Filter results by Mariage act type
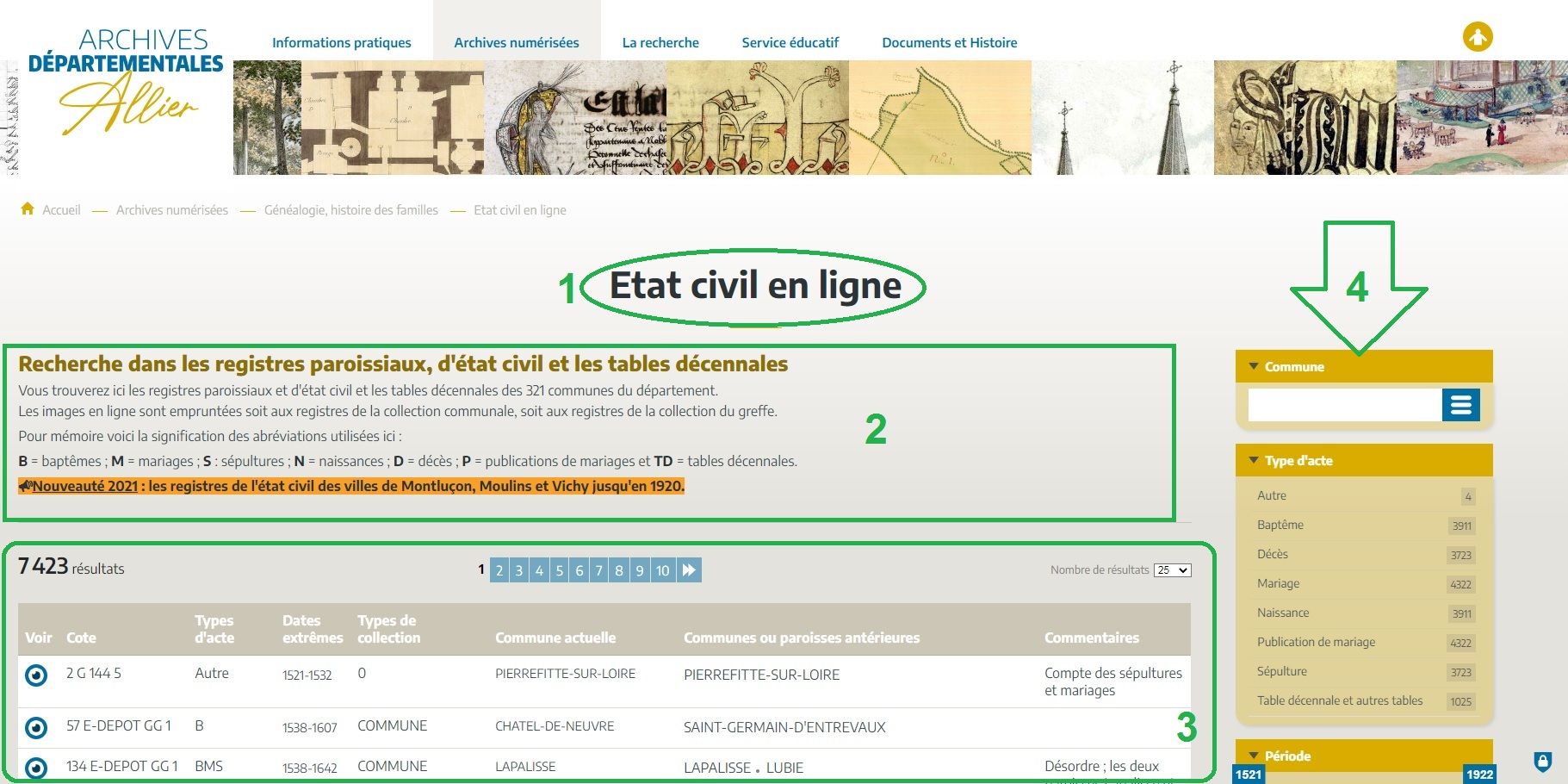The image size is (1568, 784). tap(1278, 583)
